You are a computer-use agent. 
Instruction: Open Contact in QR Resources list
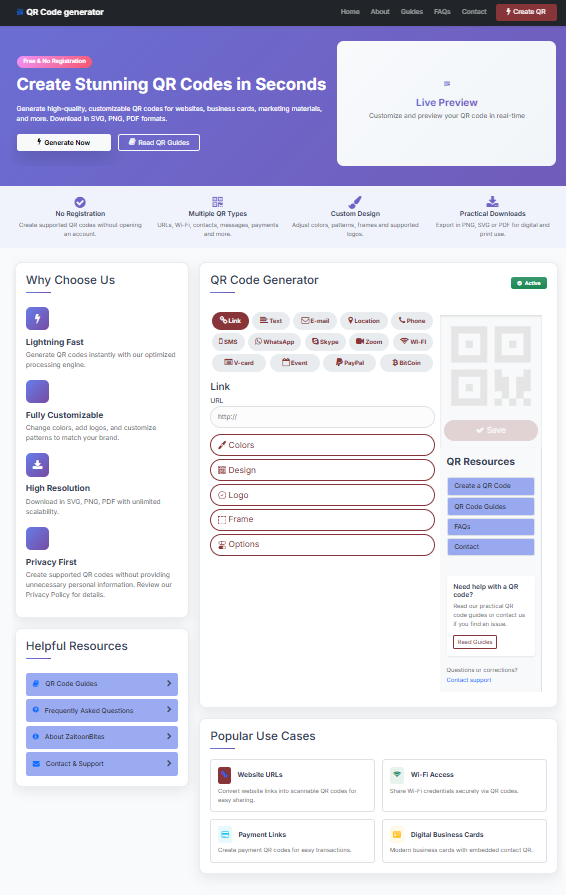coord(491,547)
